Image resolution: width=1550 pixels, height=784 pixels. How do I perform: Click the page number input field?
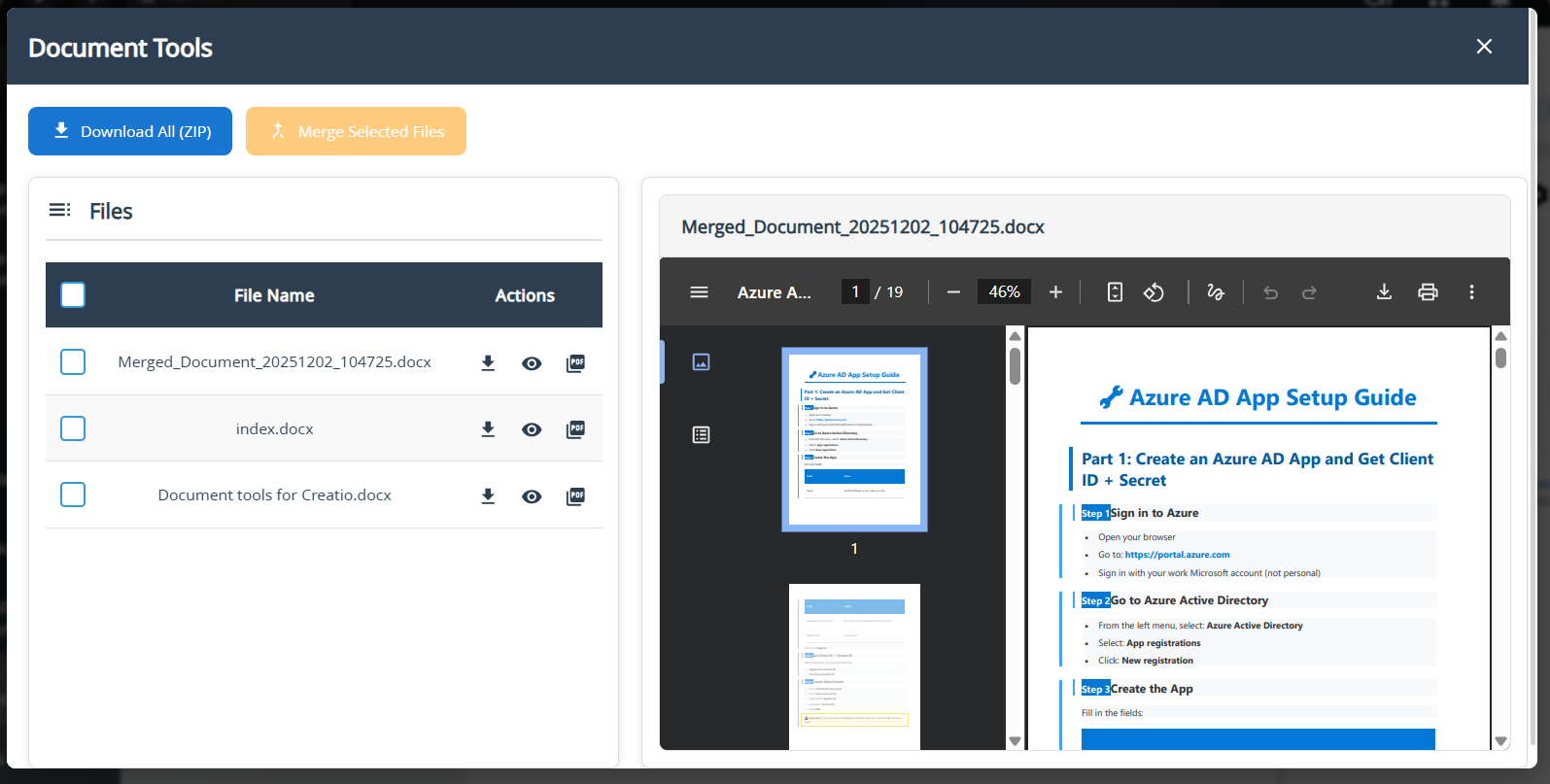click(x=855, y=292)
